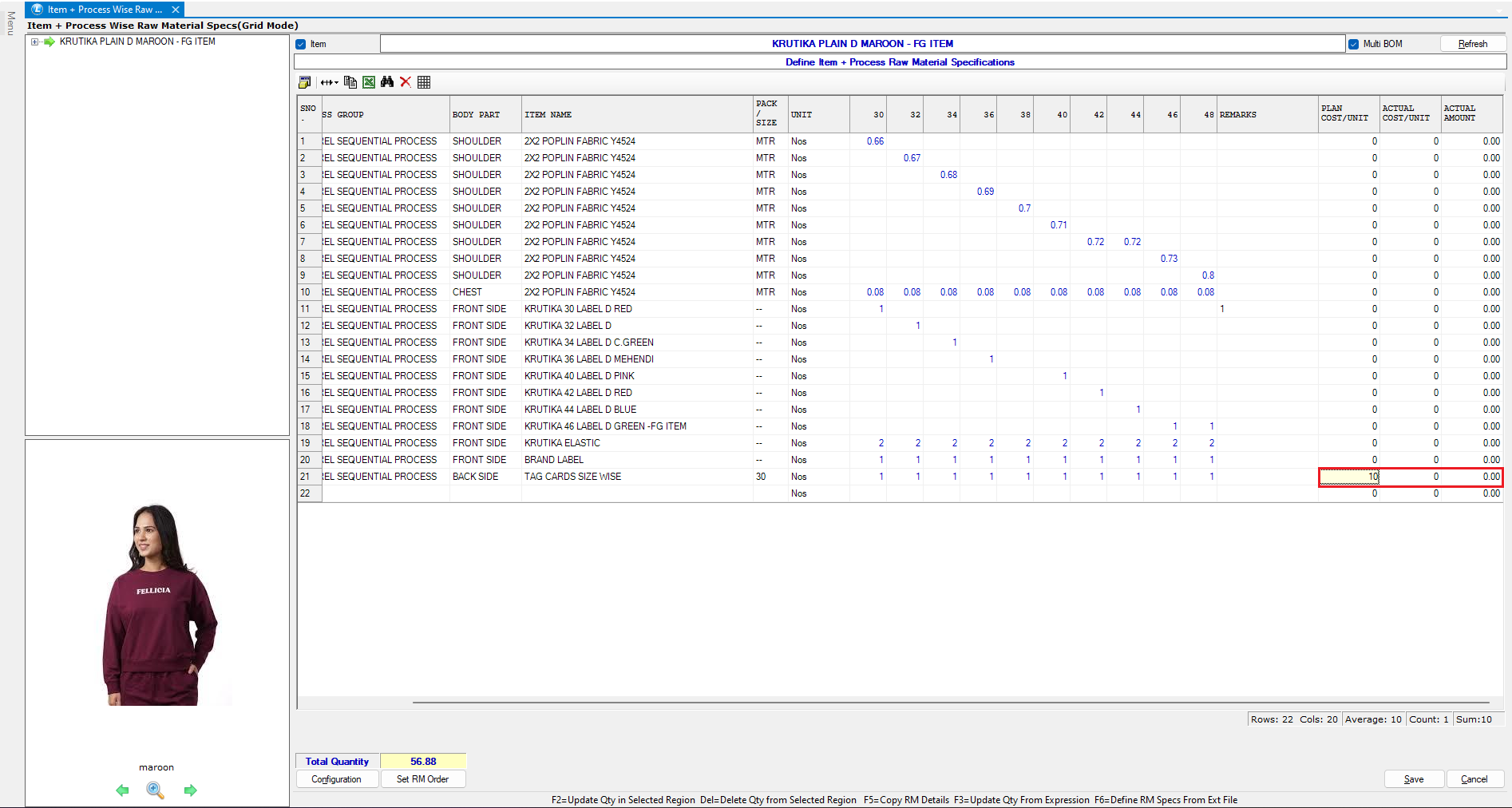The image size is (1512, 808).
Task: Click the Plan Cost/Unit cell in row 21
Action: [x=1349, y=477]
